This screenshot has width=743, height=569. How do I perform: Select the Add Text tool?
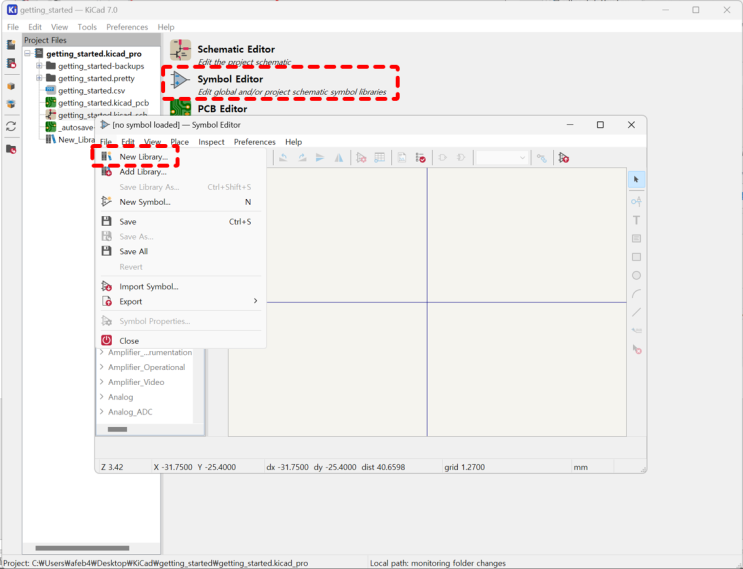click(636, 220)
